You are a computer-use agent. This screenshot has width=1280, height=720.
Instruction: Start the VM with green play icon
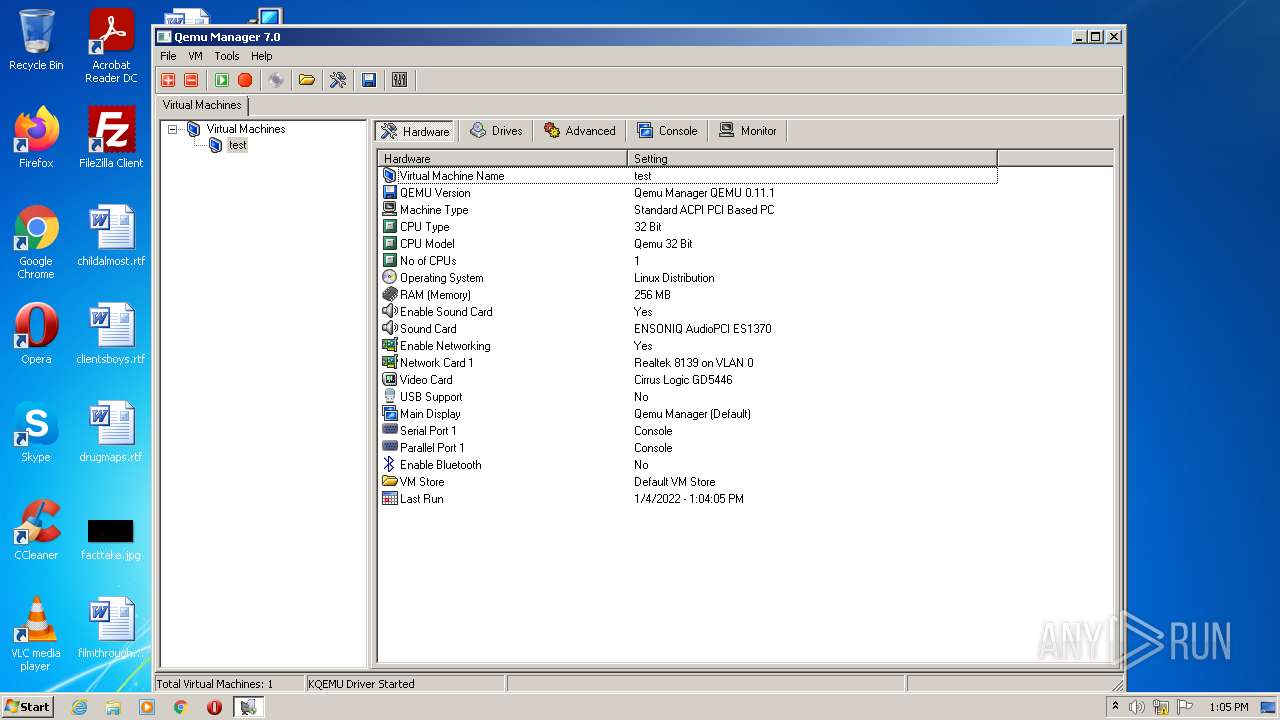pos(222,80)
